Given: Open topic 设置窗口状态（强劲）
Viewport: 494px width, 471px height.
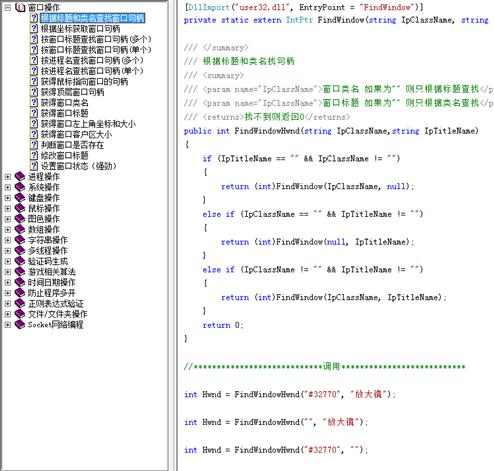Looking at the screenshot, I should (x=78, y=166).
